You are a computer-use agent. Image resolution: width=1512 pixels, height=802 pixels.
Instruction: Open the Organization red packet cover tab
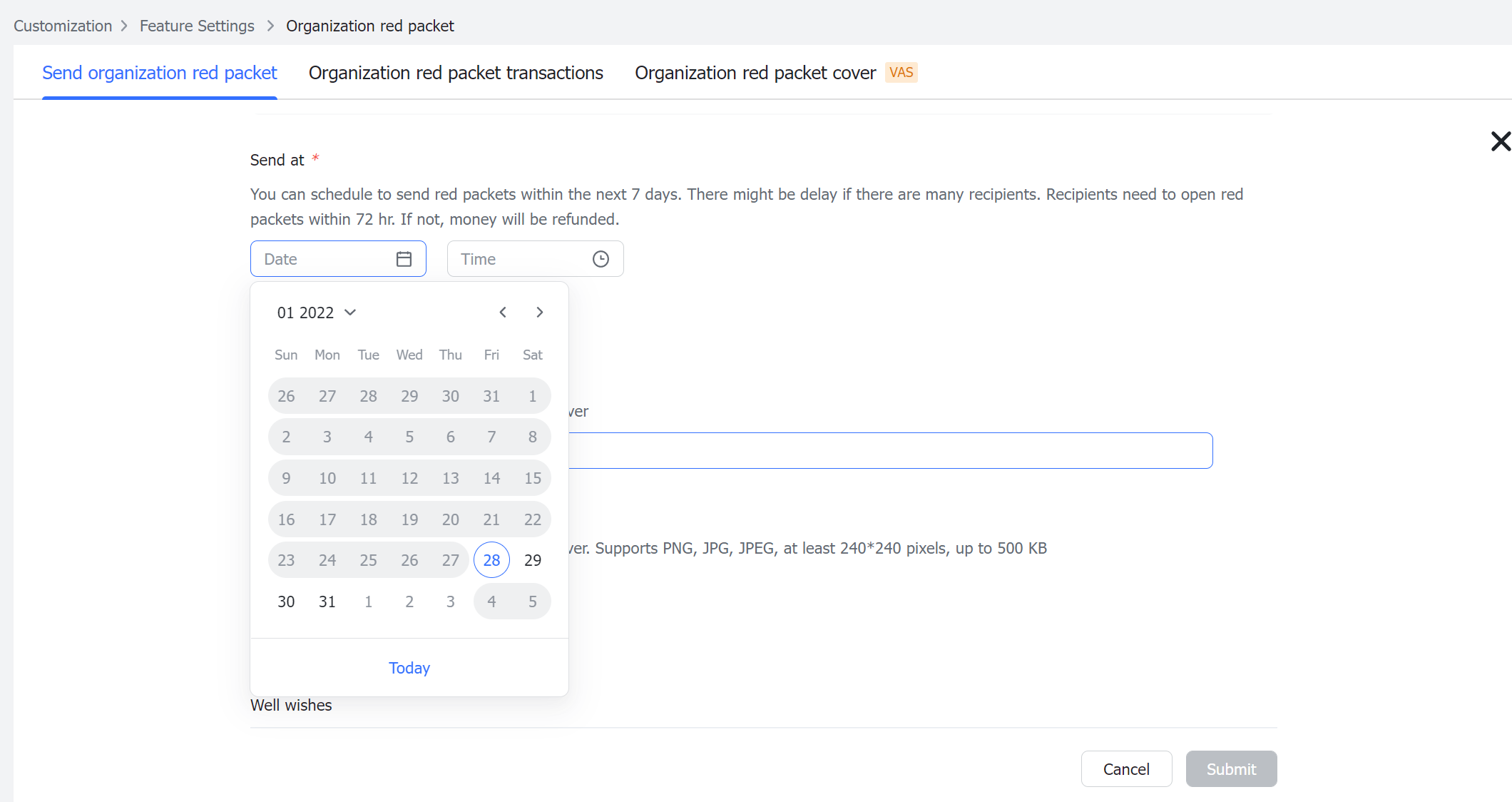click(x=755, y=72)
